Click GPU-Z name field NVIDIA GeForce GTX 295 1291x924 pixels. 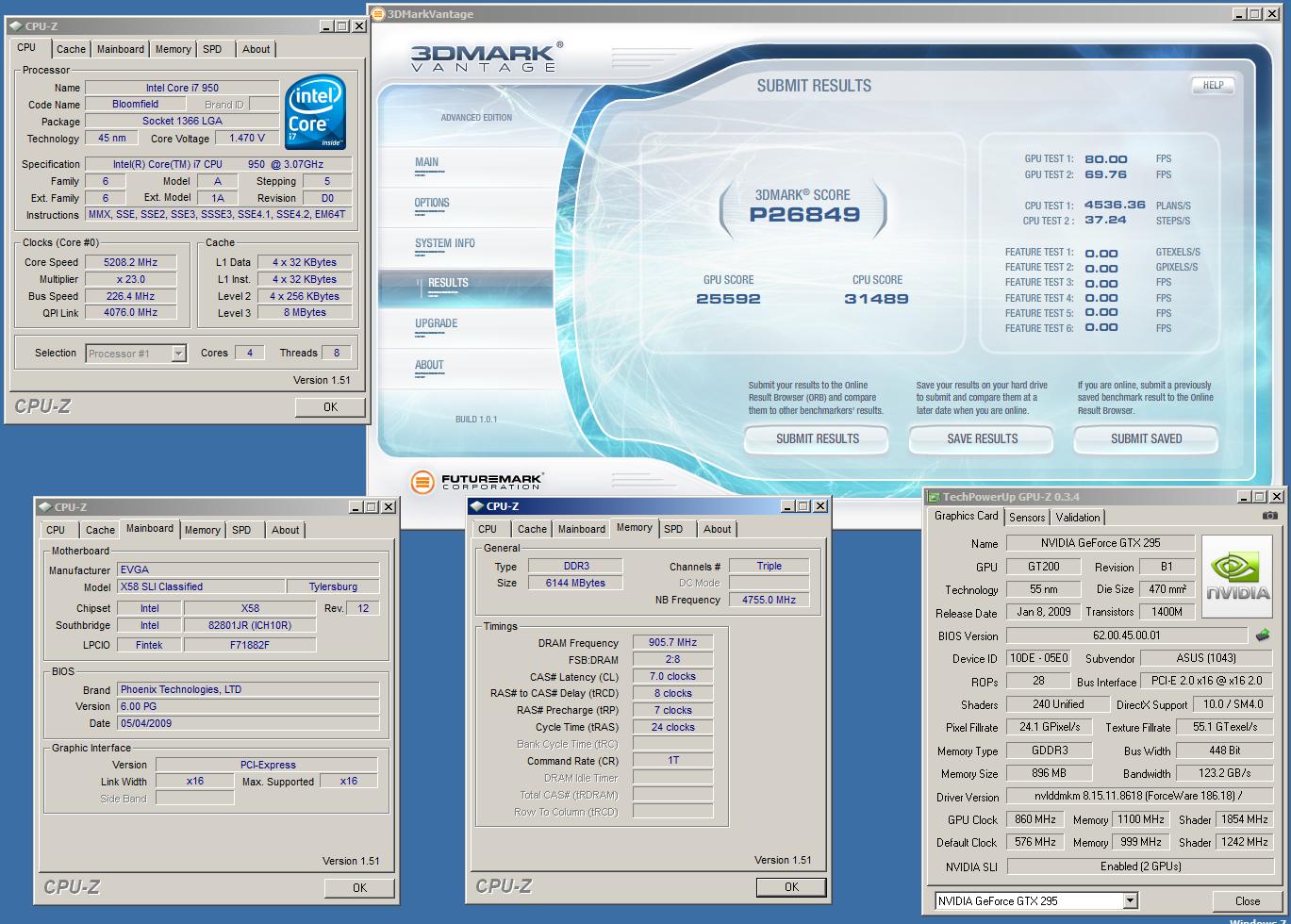1101,543
